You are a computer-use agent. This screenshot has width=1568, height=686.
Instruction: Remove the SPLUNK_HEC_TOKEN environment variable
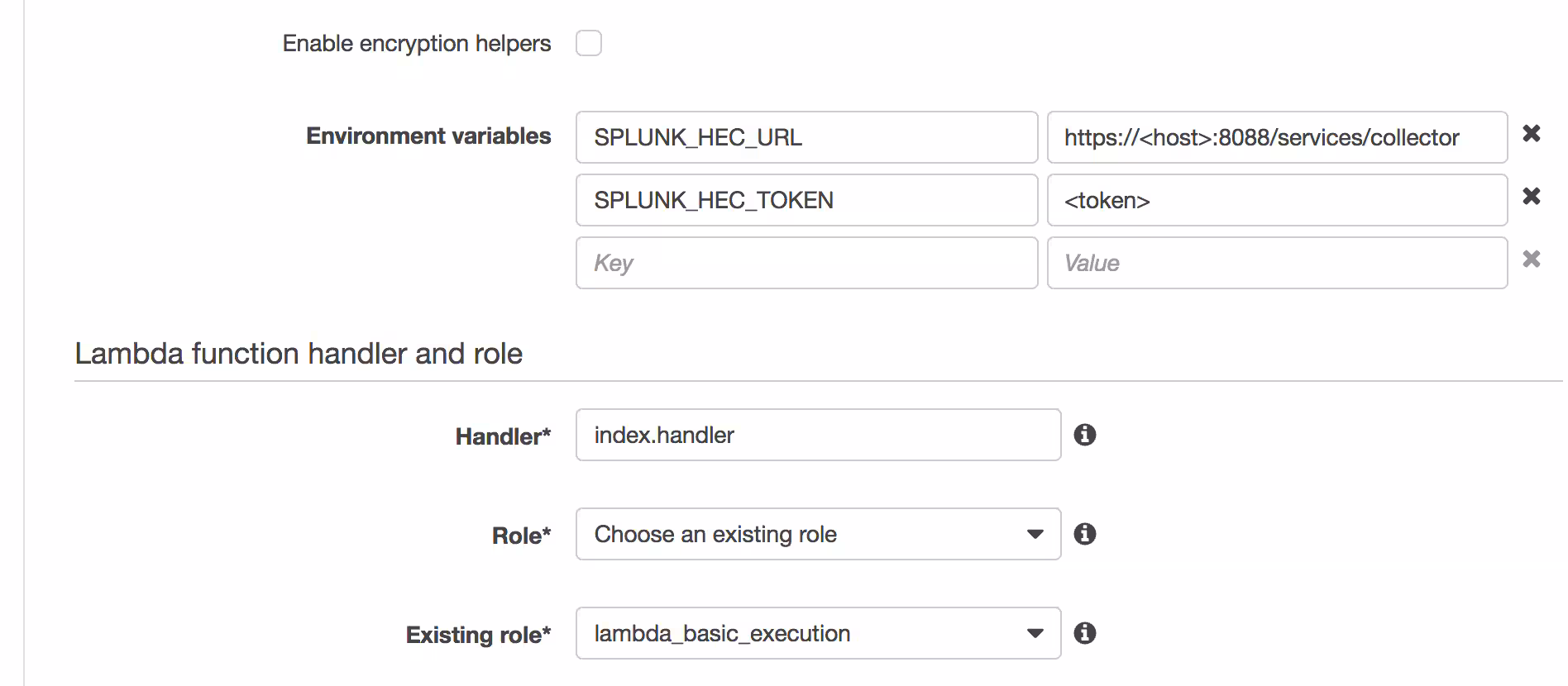[x=1532, y=197]
